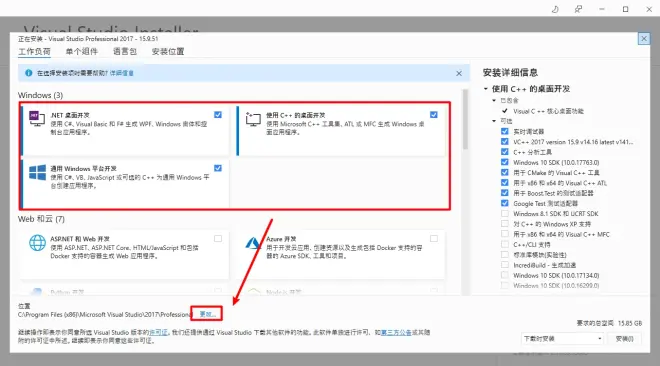Screen dimensions: 660x366
Task: Check IncrediBuild - 生成加速 checkbox
Action: click(x=505, y=265)
